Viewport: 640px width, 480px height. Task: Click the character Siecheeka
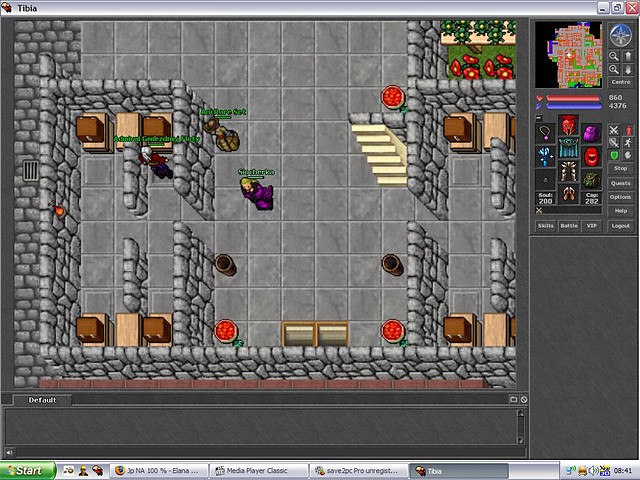point(257,193)
